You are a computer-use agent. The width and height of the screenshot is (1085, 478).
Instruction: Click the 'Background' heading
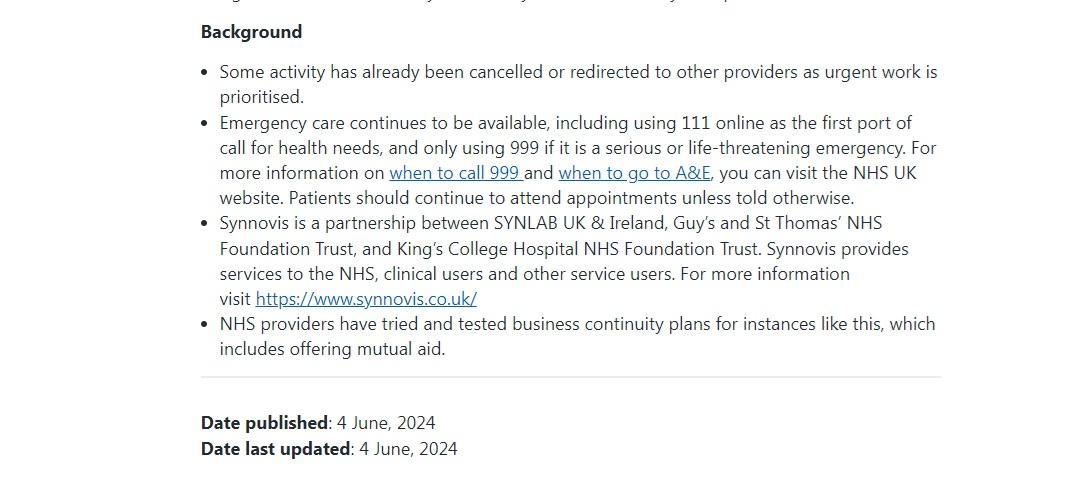click(x=251, y=32)
